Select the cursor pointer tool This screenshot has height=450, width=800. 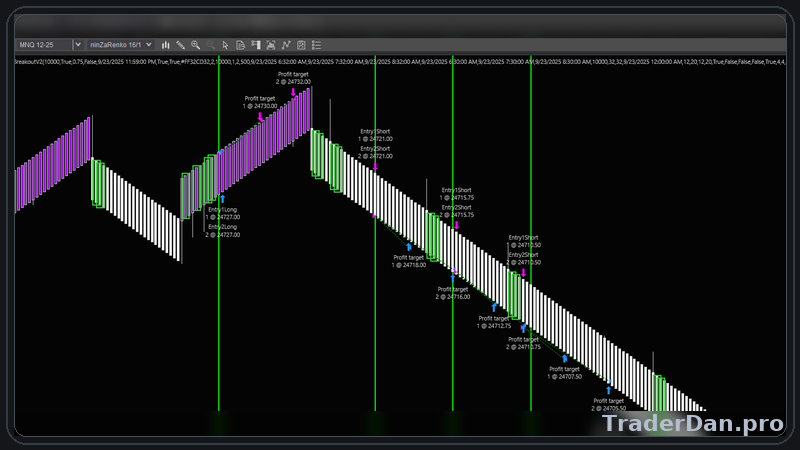[x=226, y=45]
